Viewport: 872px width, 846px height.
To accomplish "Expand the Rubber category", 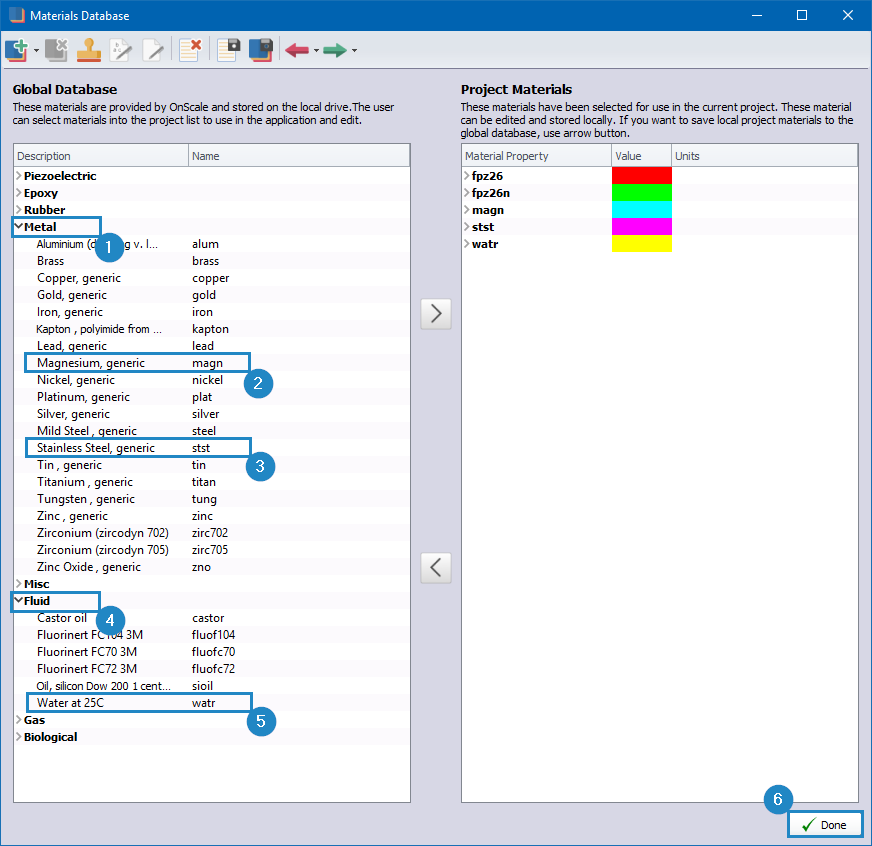I will click(19, 210).
